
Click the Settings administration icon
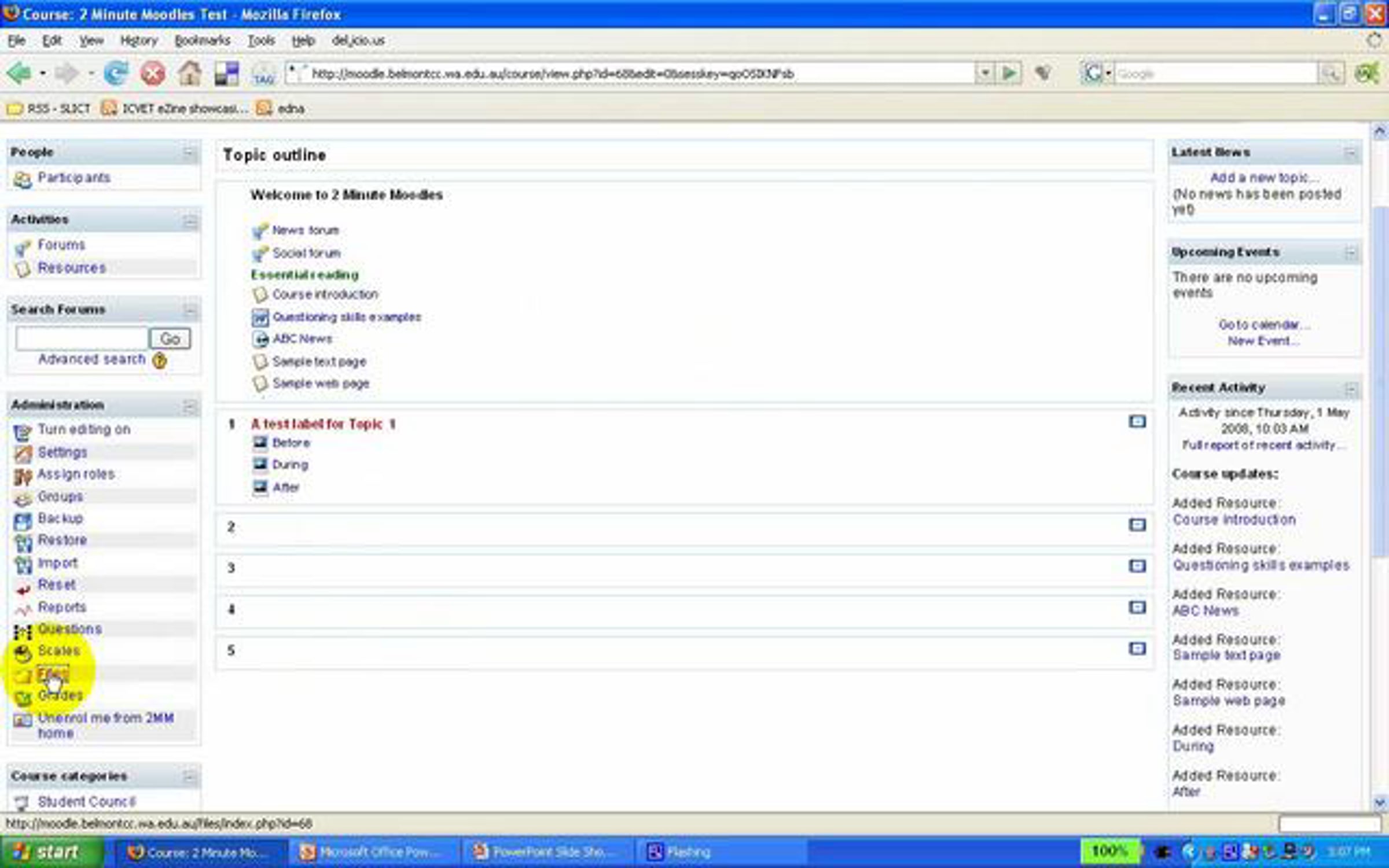coord(23,454)
